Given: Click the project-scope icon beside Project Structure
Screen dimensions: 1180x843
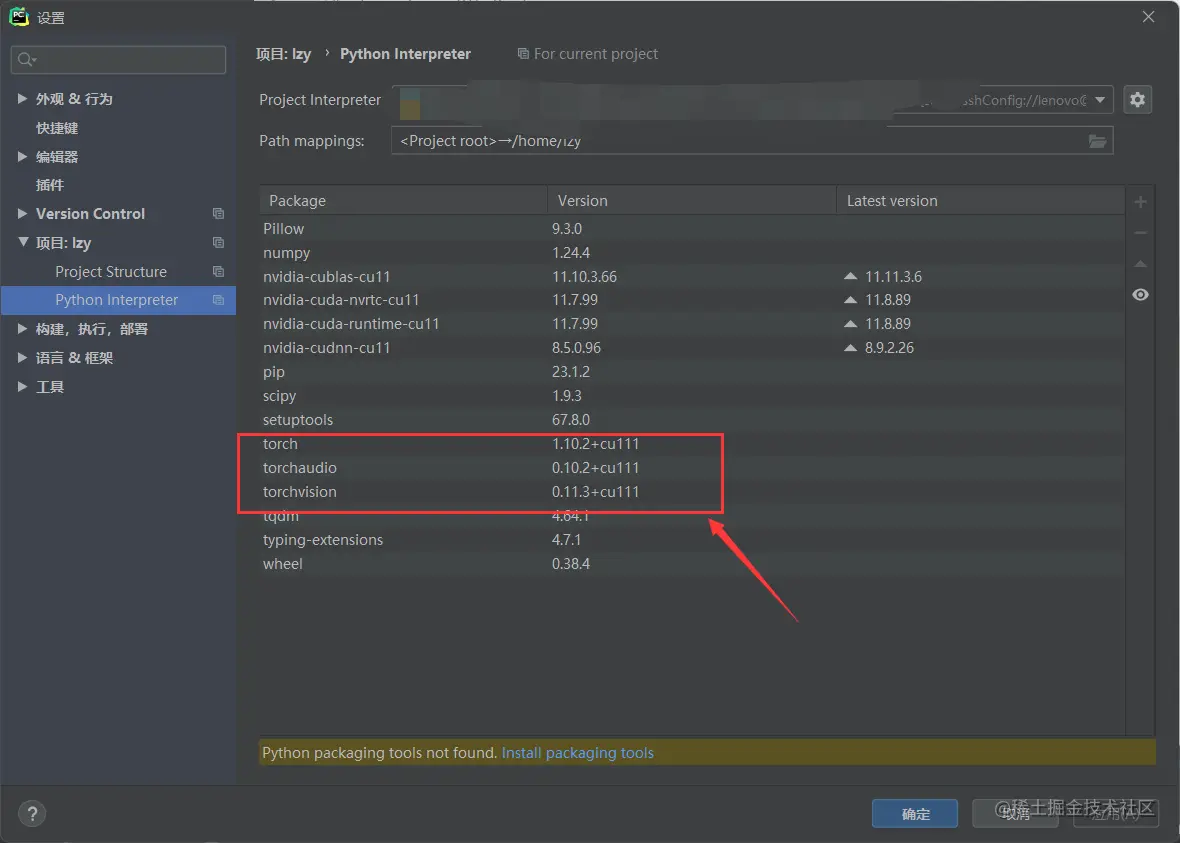Looking at the screenshot, I should [x=218, y=271].
